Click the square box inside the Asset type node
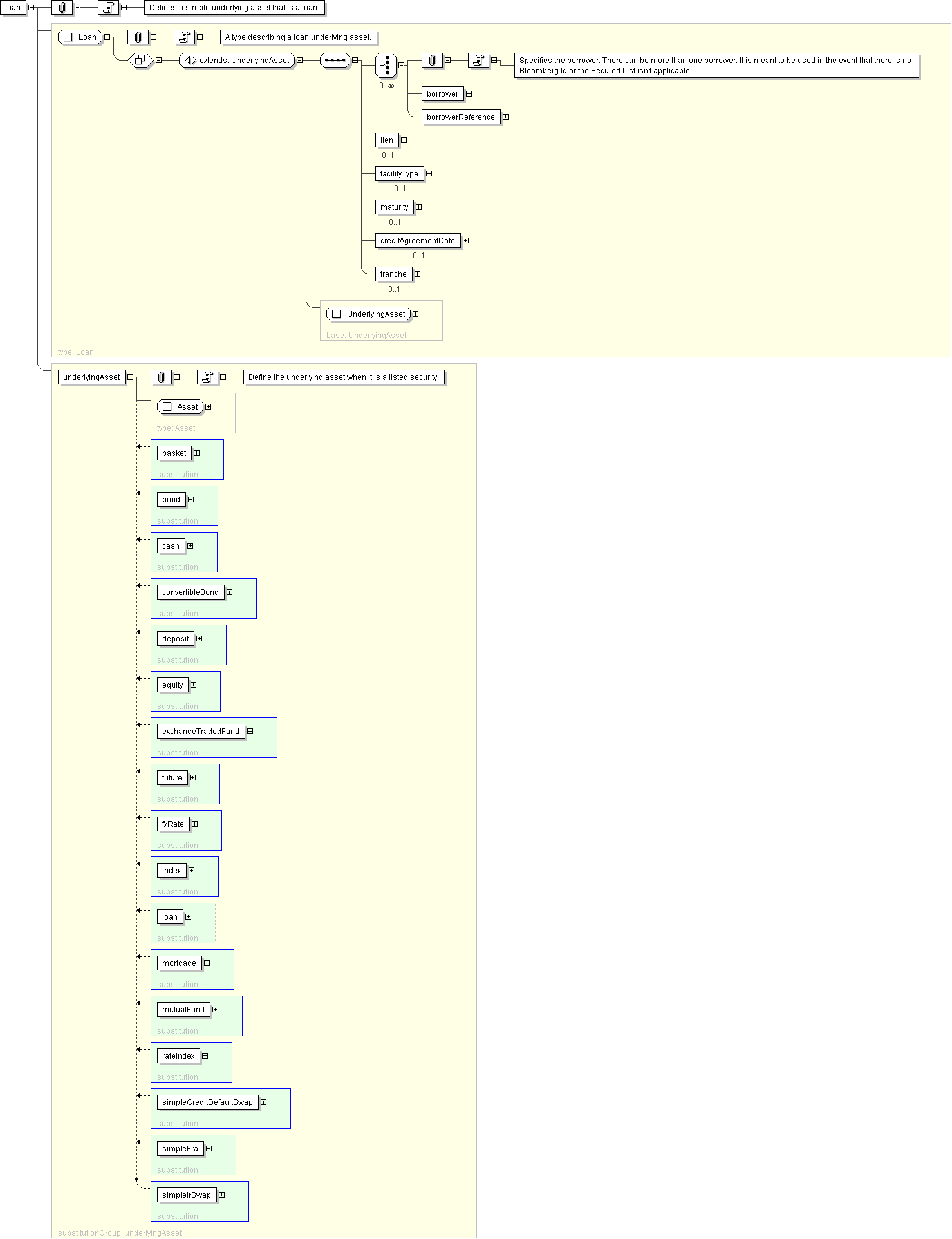952x1239 pixels. tap(167, 407)
